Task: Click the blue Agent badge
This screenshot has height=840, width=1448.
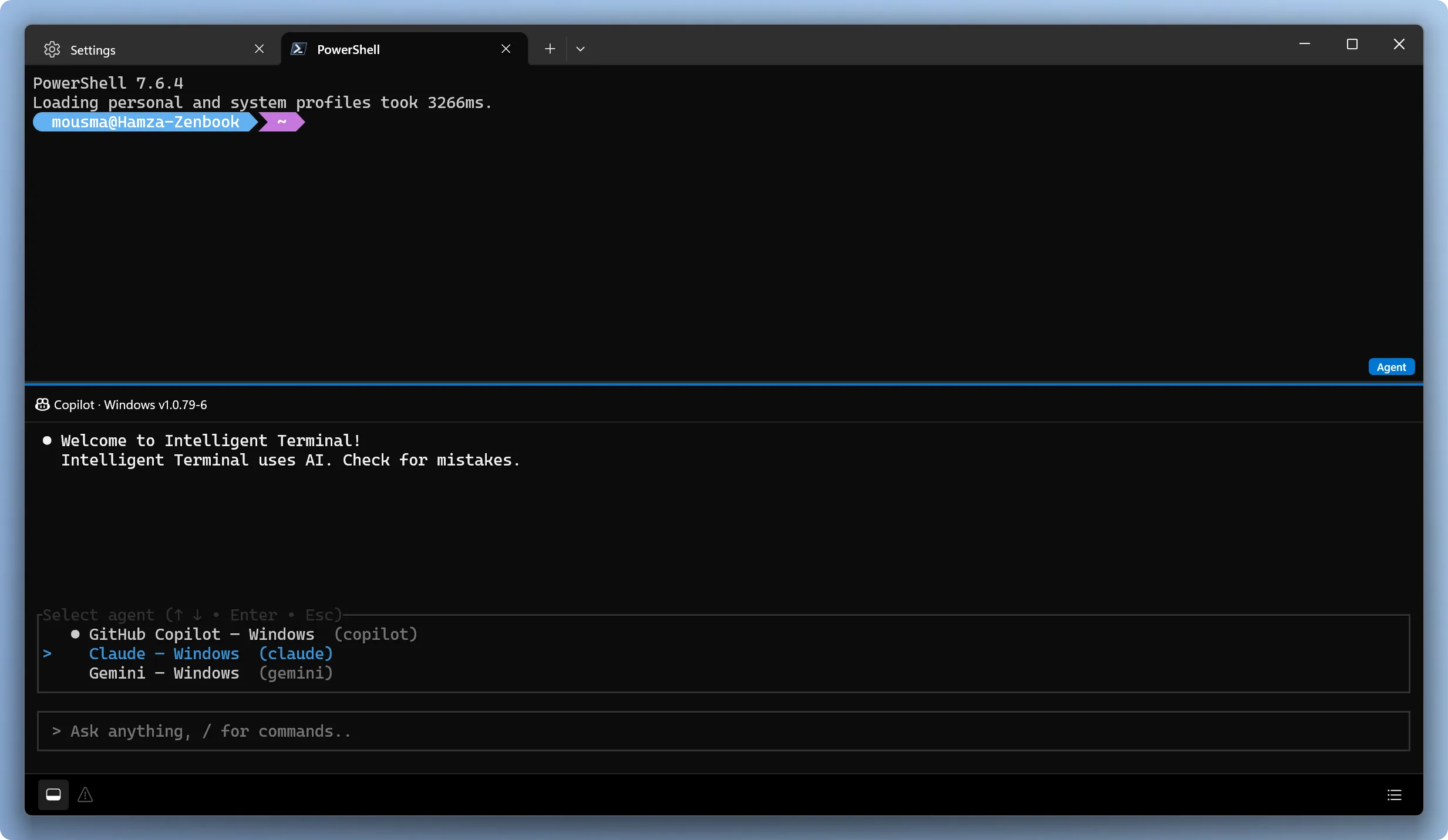Action: 1391,367
